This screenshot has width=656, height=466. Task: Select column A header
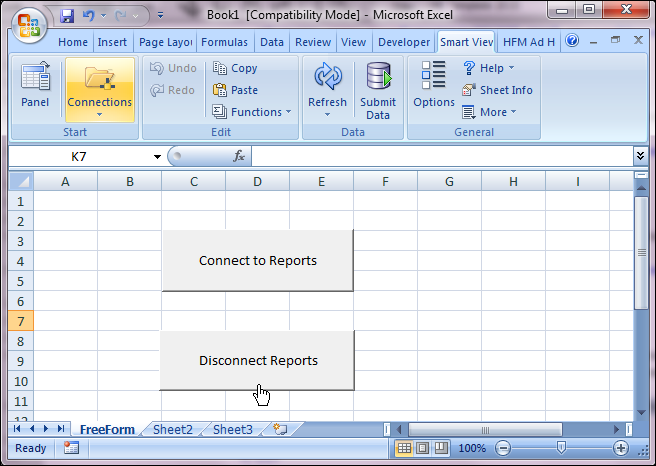(x=65, y=182)
